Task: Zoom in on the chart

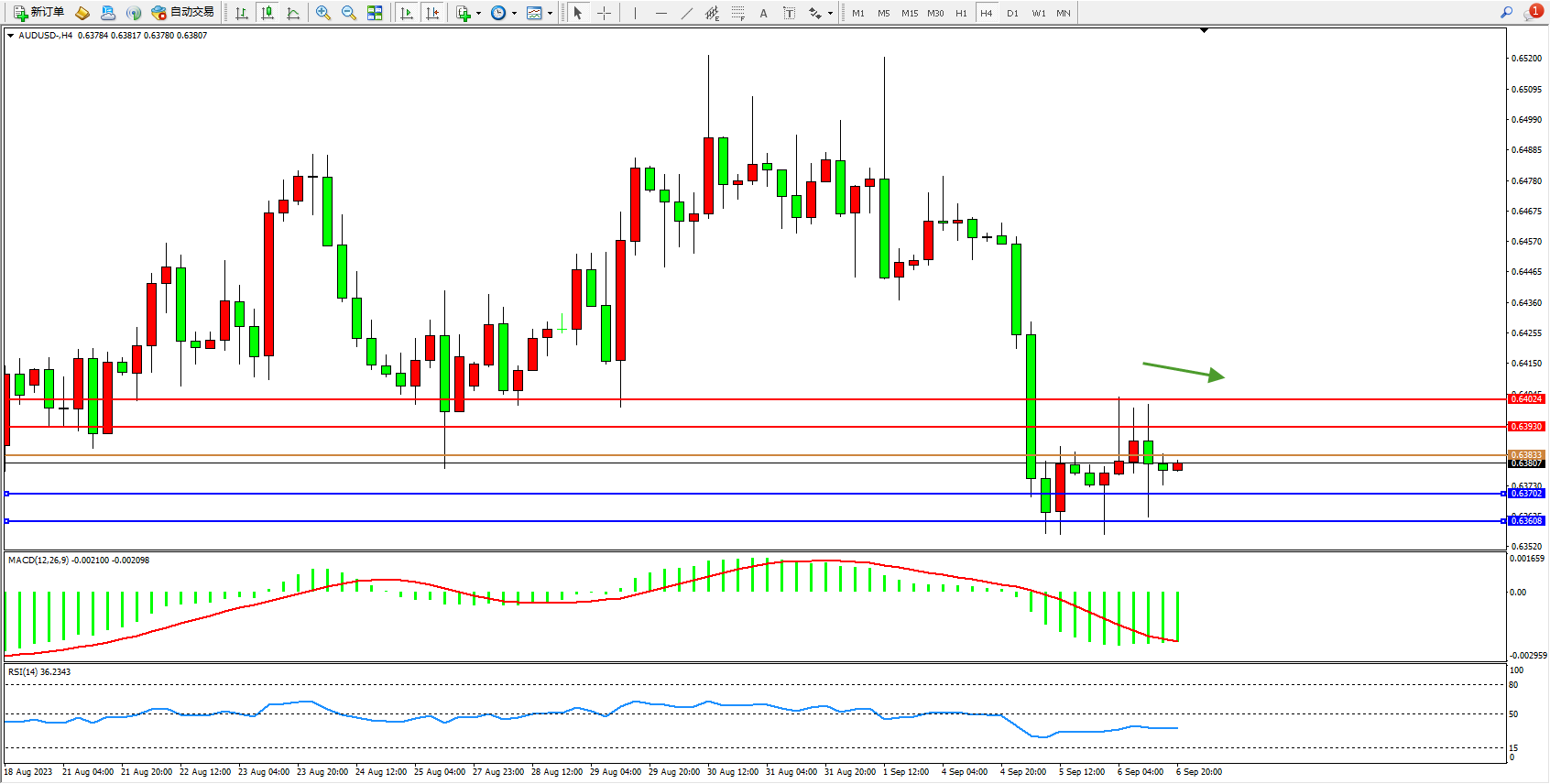Action: pyautogui.click(x=323, y=13)
